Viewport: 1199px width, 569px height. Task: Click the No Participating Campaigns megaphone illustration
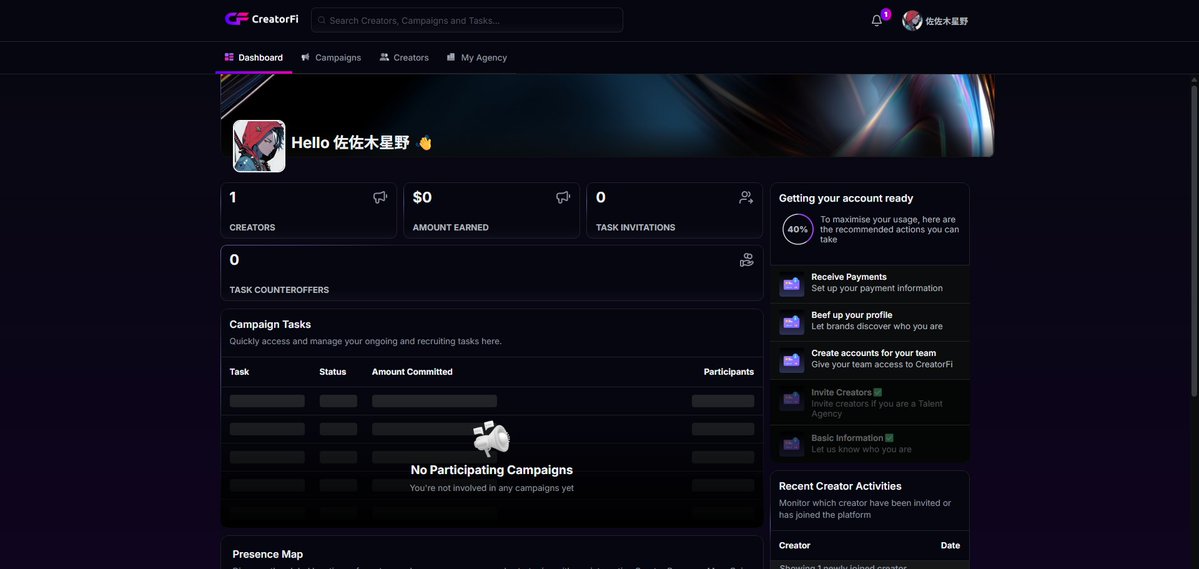pyautogui.click(x=492, y=438)
